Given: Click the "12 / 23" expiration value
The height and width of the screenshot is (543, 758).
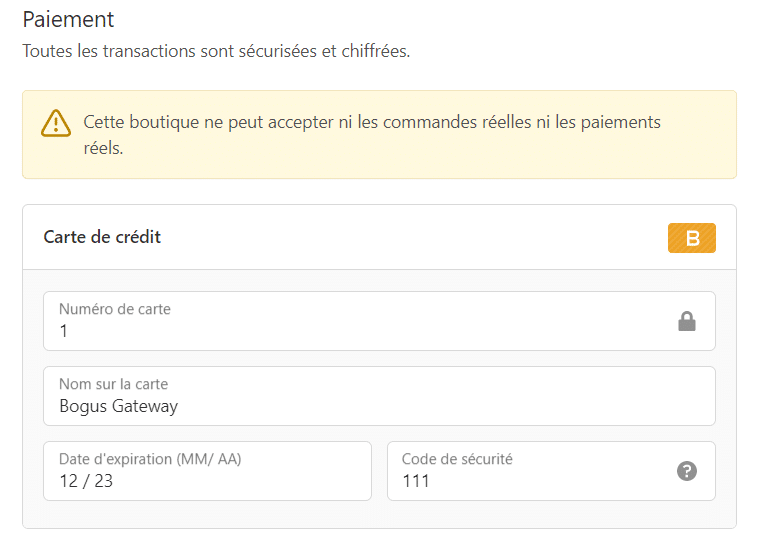Looking at the screenshot, I should tap(86, 481).
